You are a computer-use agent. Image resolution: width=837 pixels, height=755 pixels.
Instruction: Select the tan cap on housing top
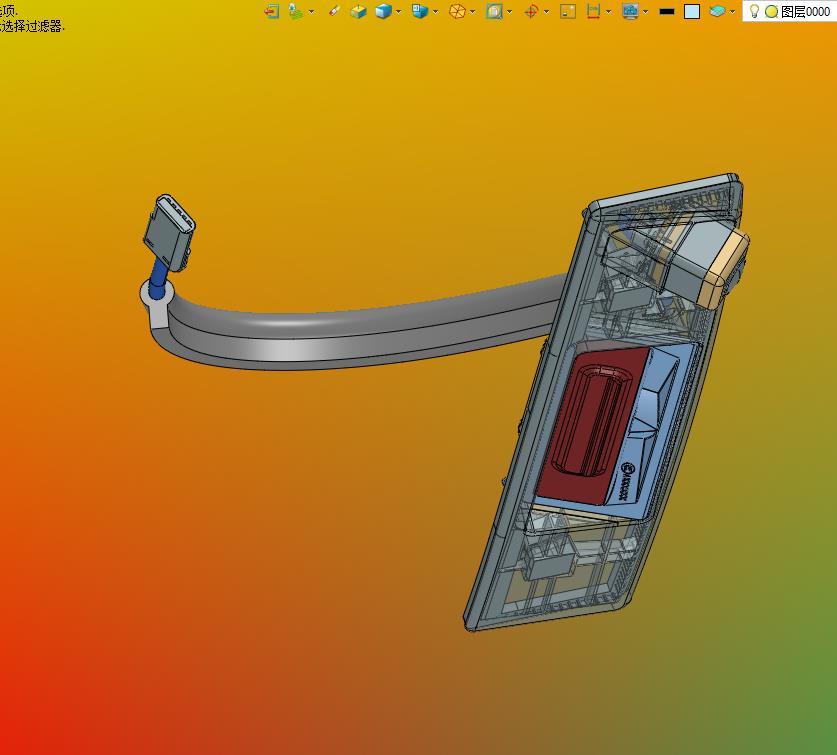pyautogui.click(x=723, y=270)
